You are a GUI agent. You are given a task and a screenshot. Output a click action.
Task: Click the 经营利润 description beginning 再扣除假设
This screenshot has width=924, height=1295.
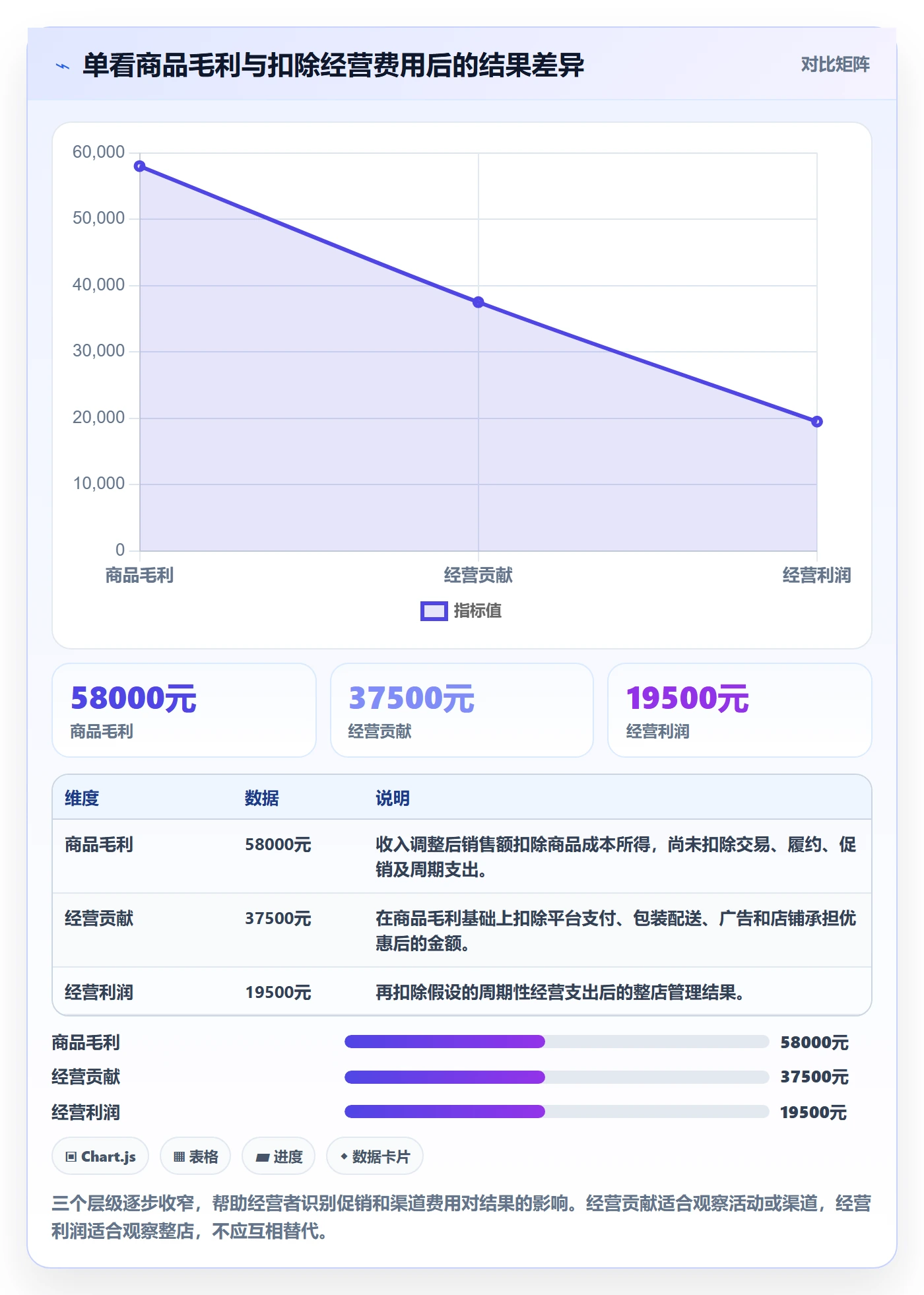pyautogui.click(x=560, y=993)
